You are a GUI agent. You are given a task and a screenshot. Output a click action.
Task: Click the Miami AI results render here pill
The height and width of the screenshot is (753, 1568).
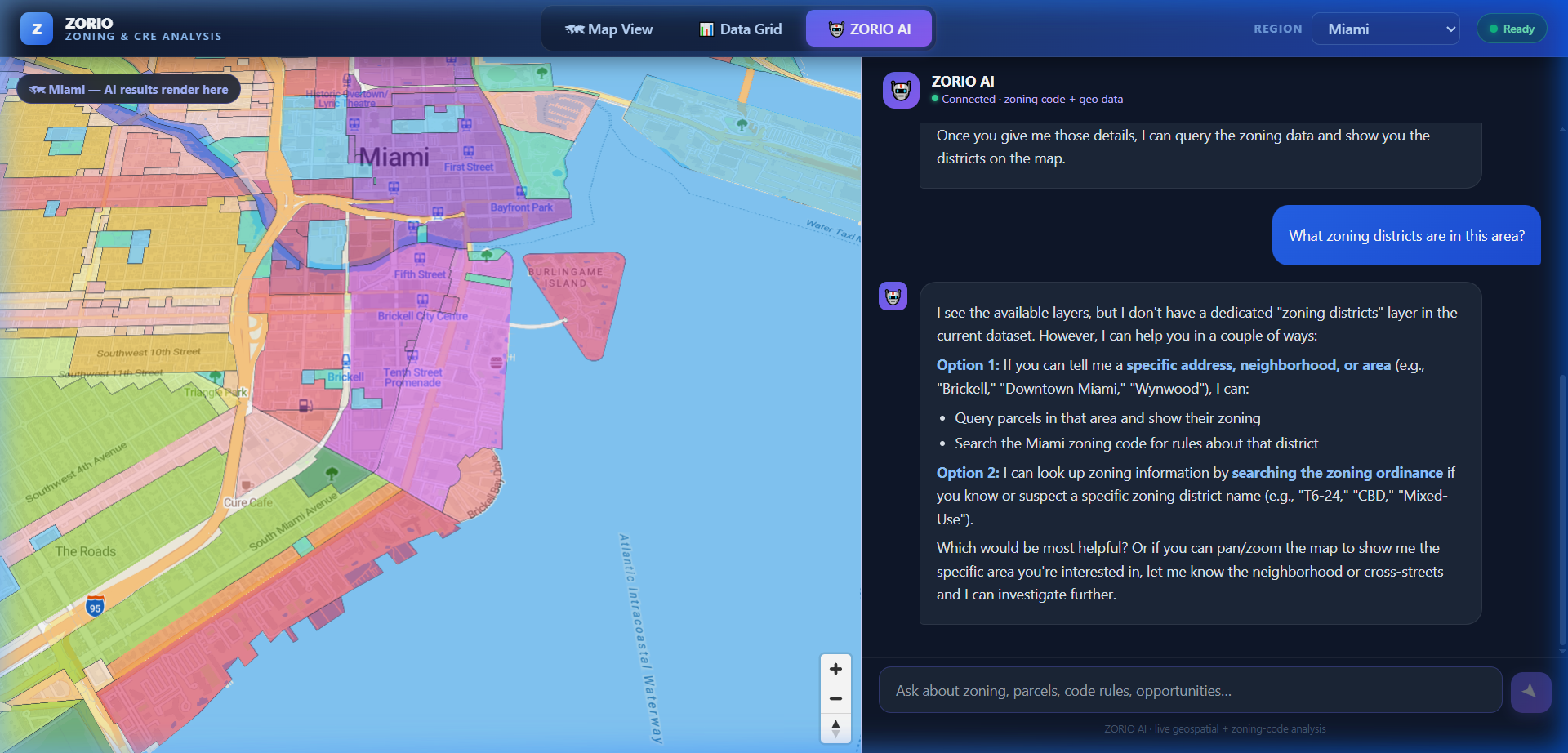pos(128,89)
